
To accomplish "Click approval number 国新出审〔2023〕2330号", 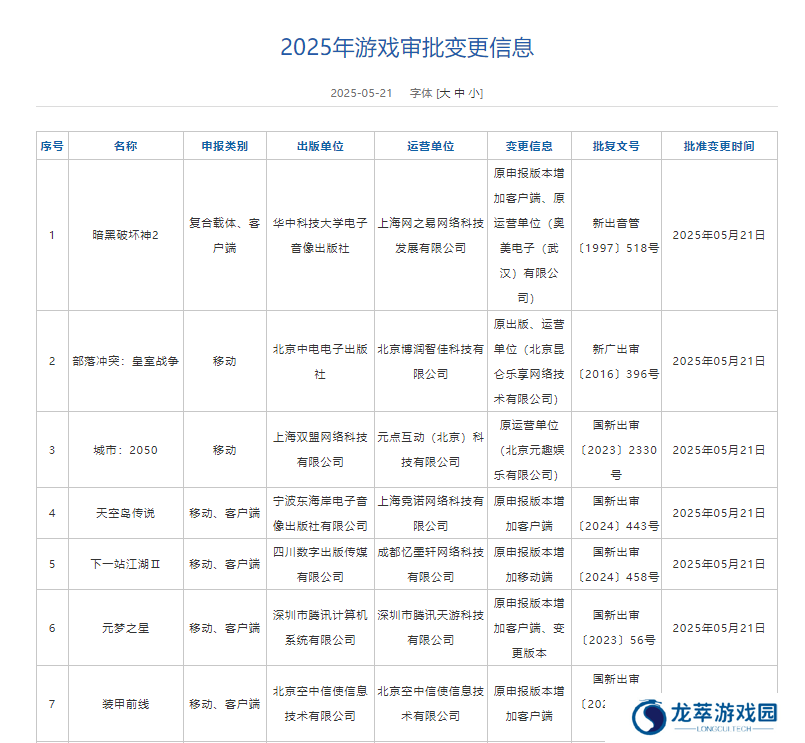I will pyautogui.click(x=617, y=450).
